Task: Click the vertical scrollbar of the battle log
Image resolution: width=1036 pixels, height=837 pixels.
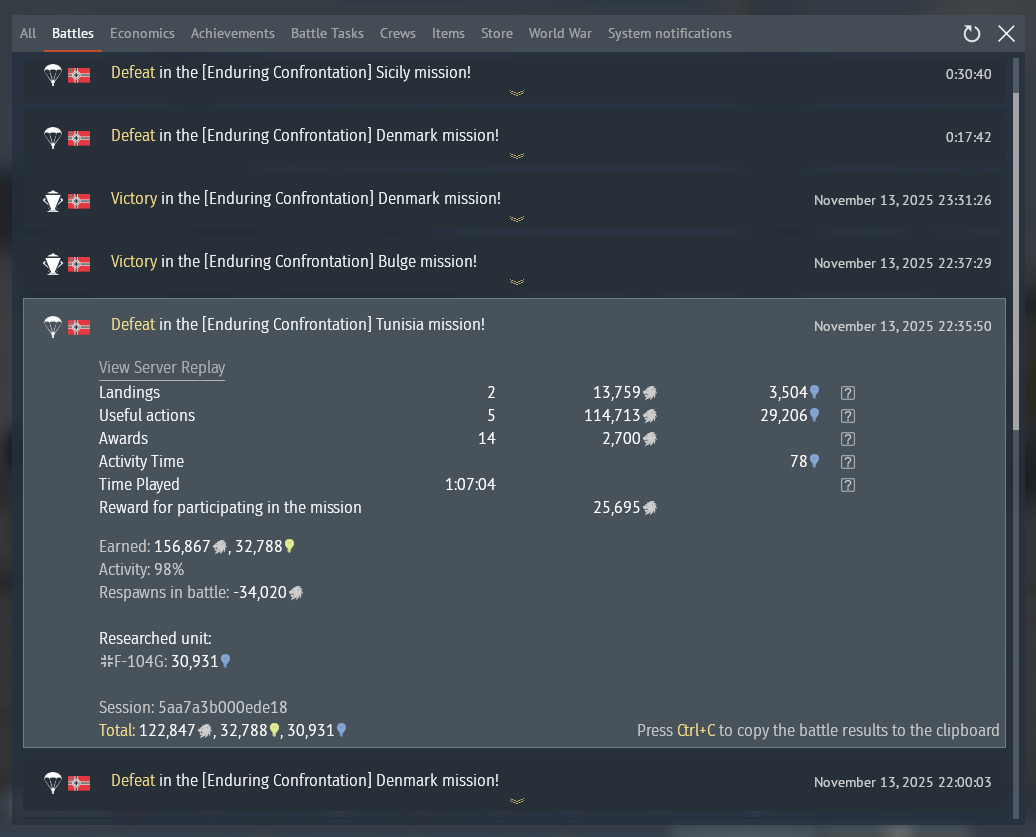Action: 1016,260
